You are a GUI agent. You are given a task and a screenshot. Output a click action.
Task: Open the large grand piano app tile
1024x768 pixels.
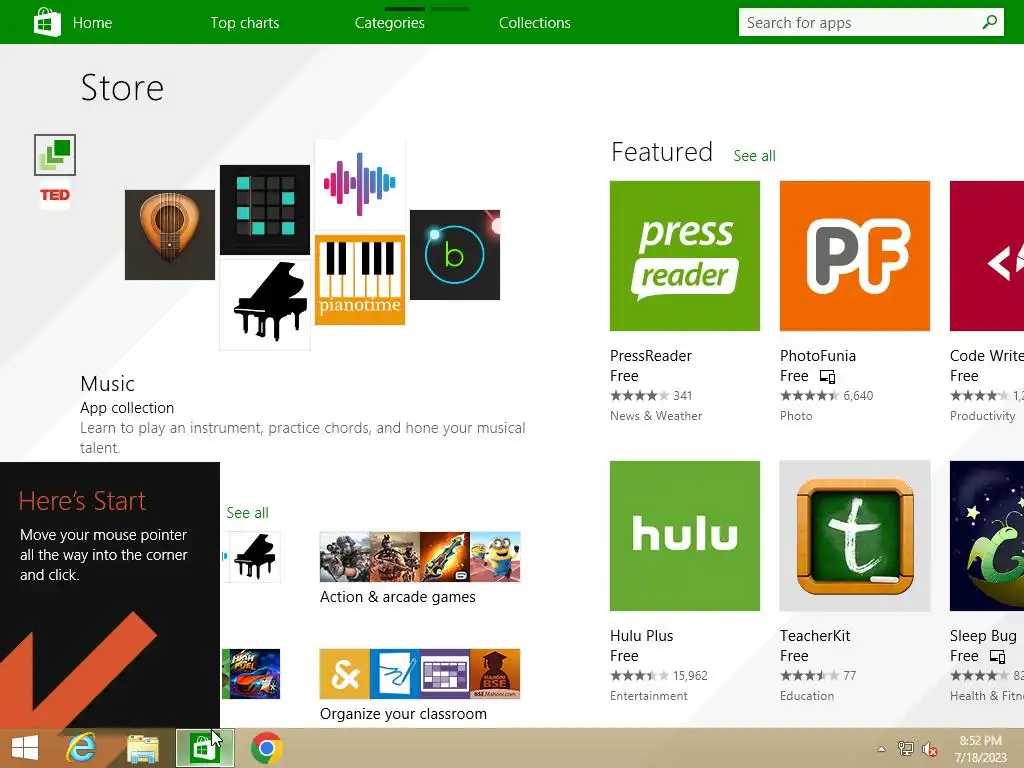(265, 305)
